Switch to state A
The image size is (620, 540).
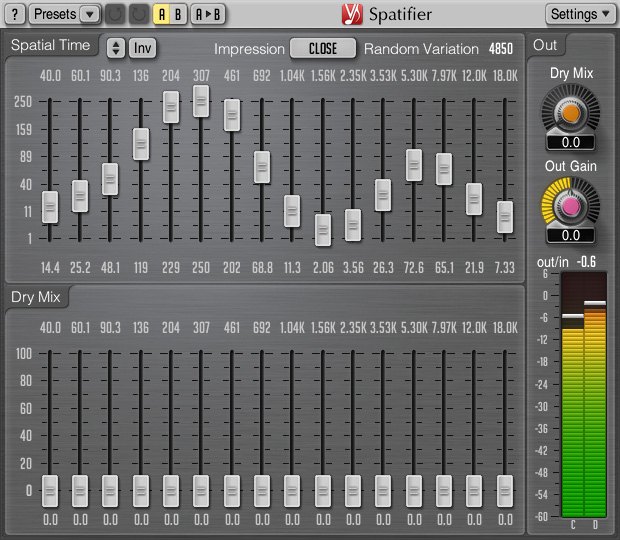(161, 14)
